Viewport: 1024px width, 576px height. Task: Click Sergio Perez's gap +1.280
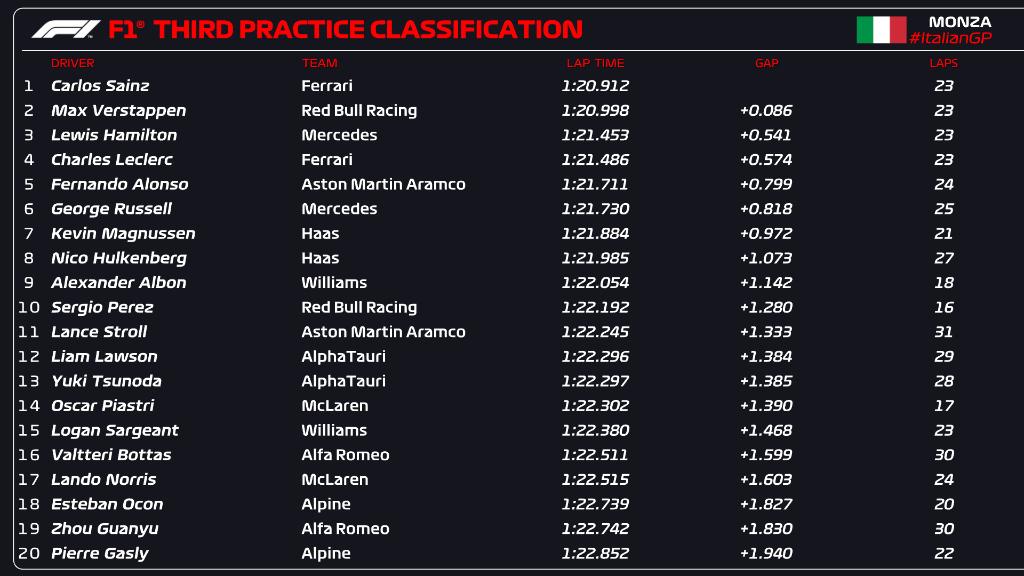[766, 307]
